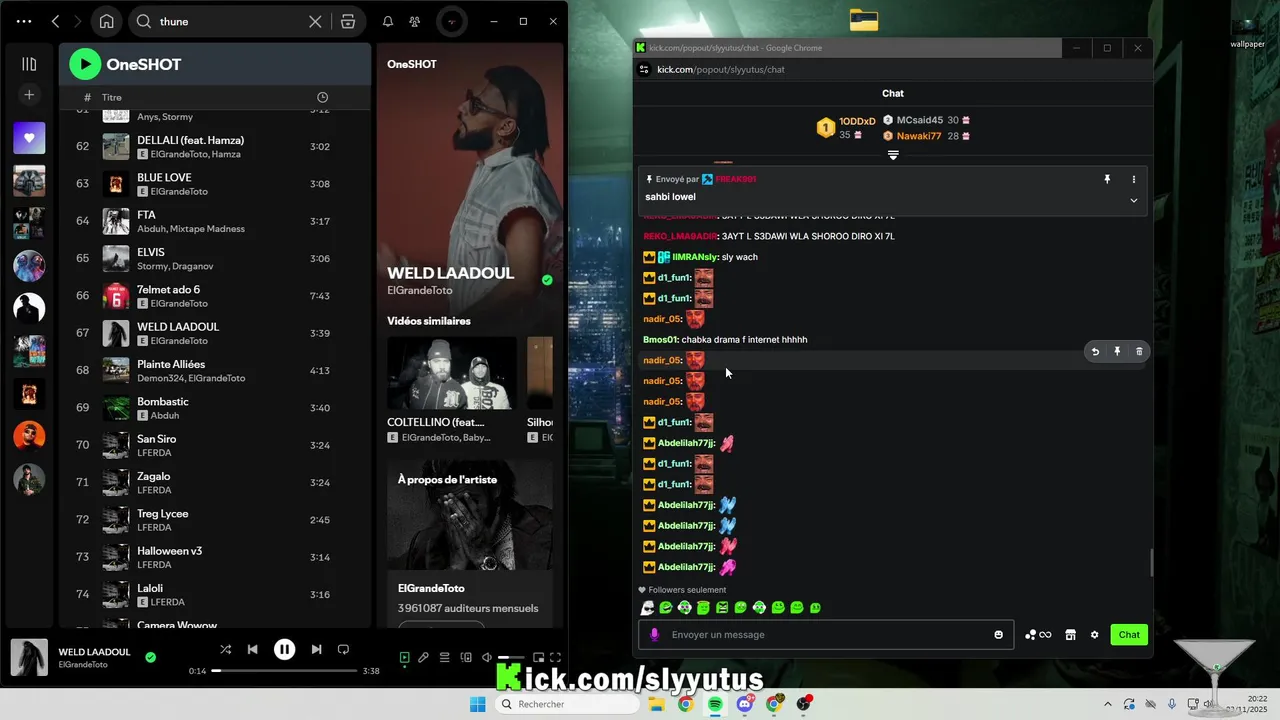The width and height of the screenshot is (1280, 720).
Task: Sort tracks by the Titre column
Action: [x=112, y=97]
